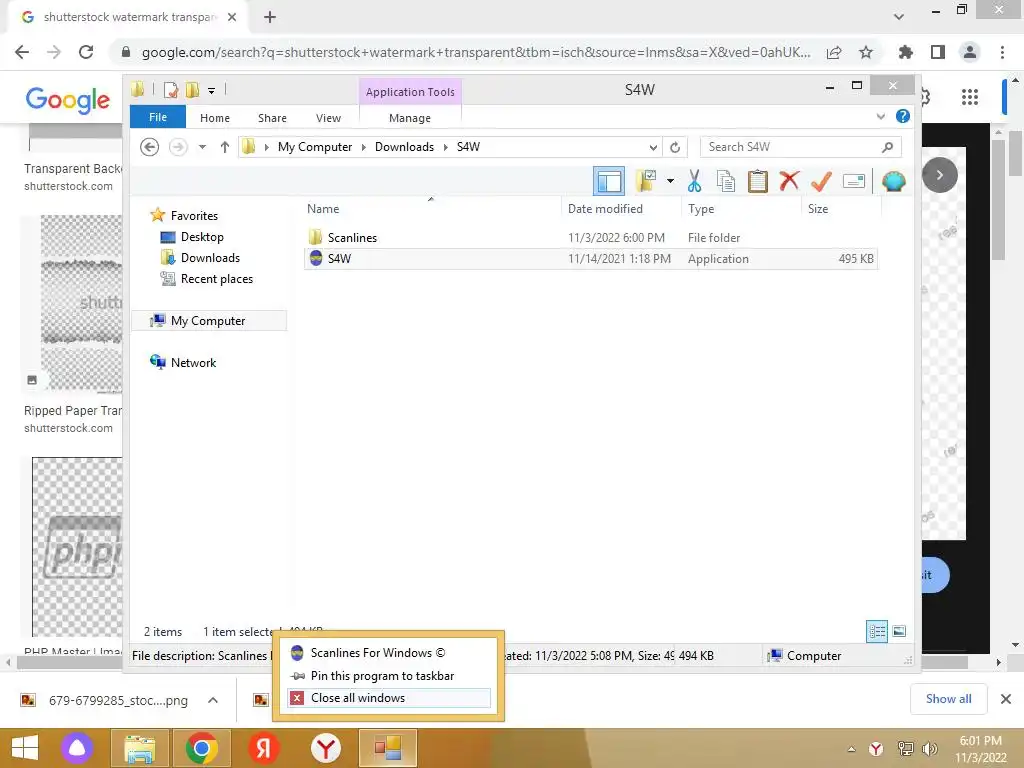
Task: Toggle the preview pane layout button
Action: pyautogui.click(x=609, y=181)
